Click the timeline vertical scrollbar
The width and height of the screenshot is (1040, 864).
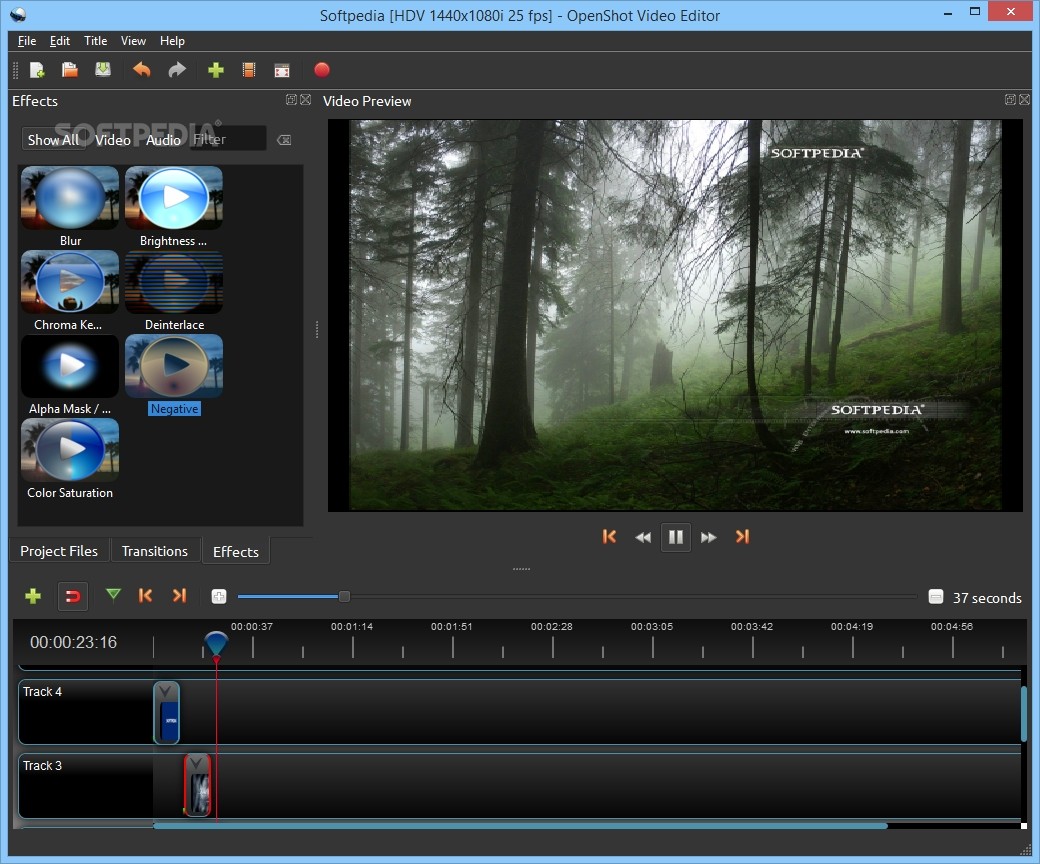click(x=1024, y=714)
